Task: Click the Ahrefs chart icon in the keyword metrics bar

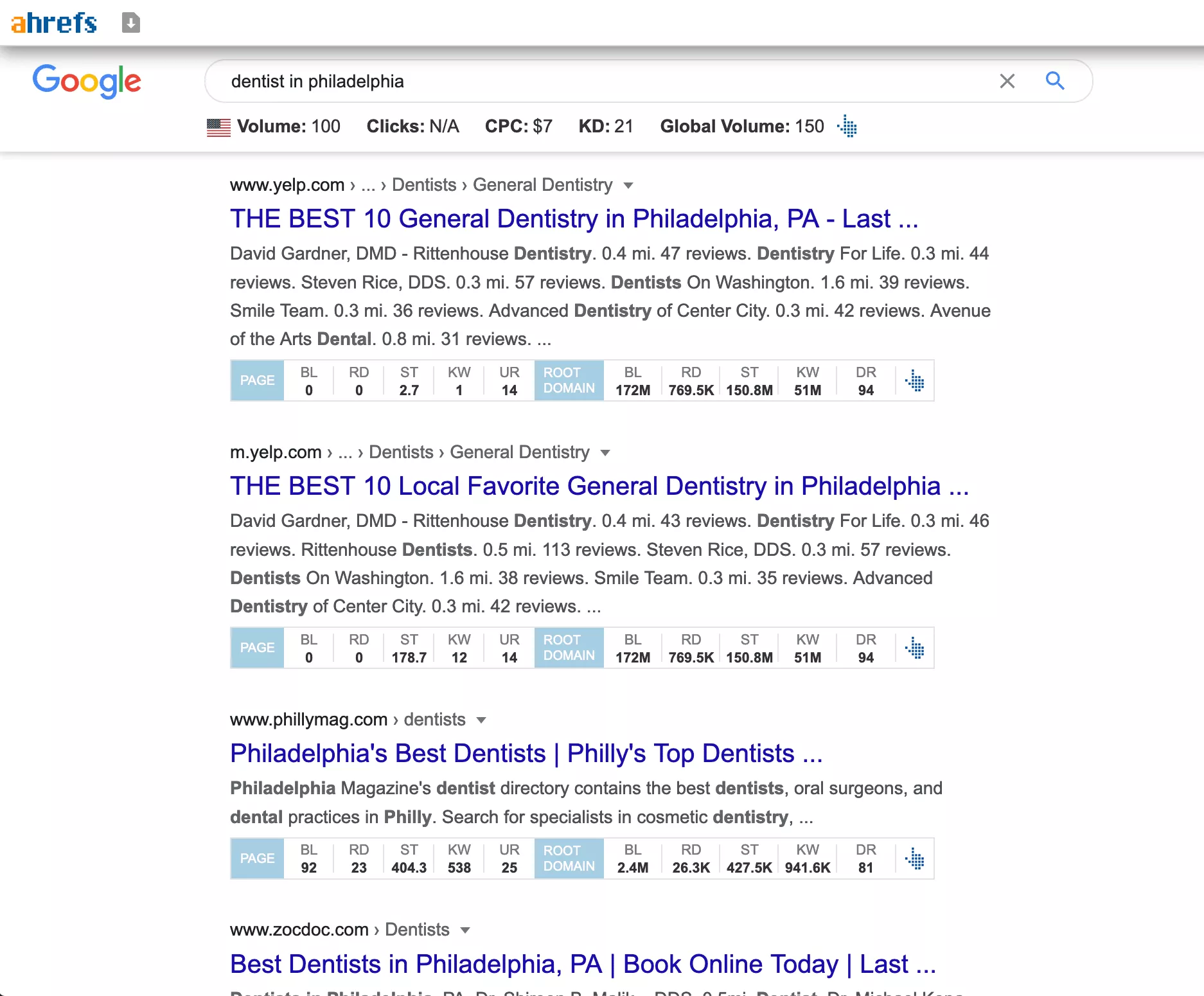Action: 847,127
